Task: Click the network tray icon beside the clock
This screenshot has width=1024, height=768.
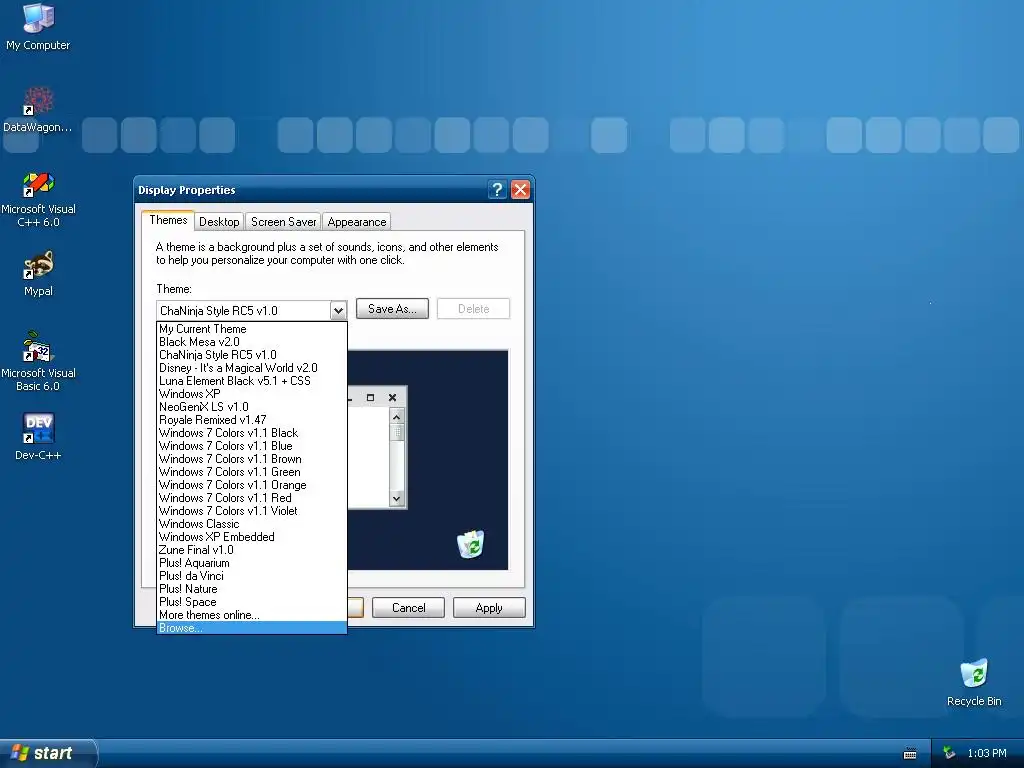Action: pos(949,753)
